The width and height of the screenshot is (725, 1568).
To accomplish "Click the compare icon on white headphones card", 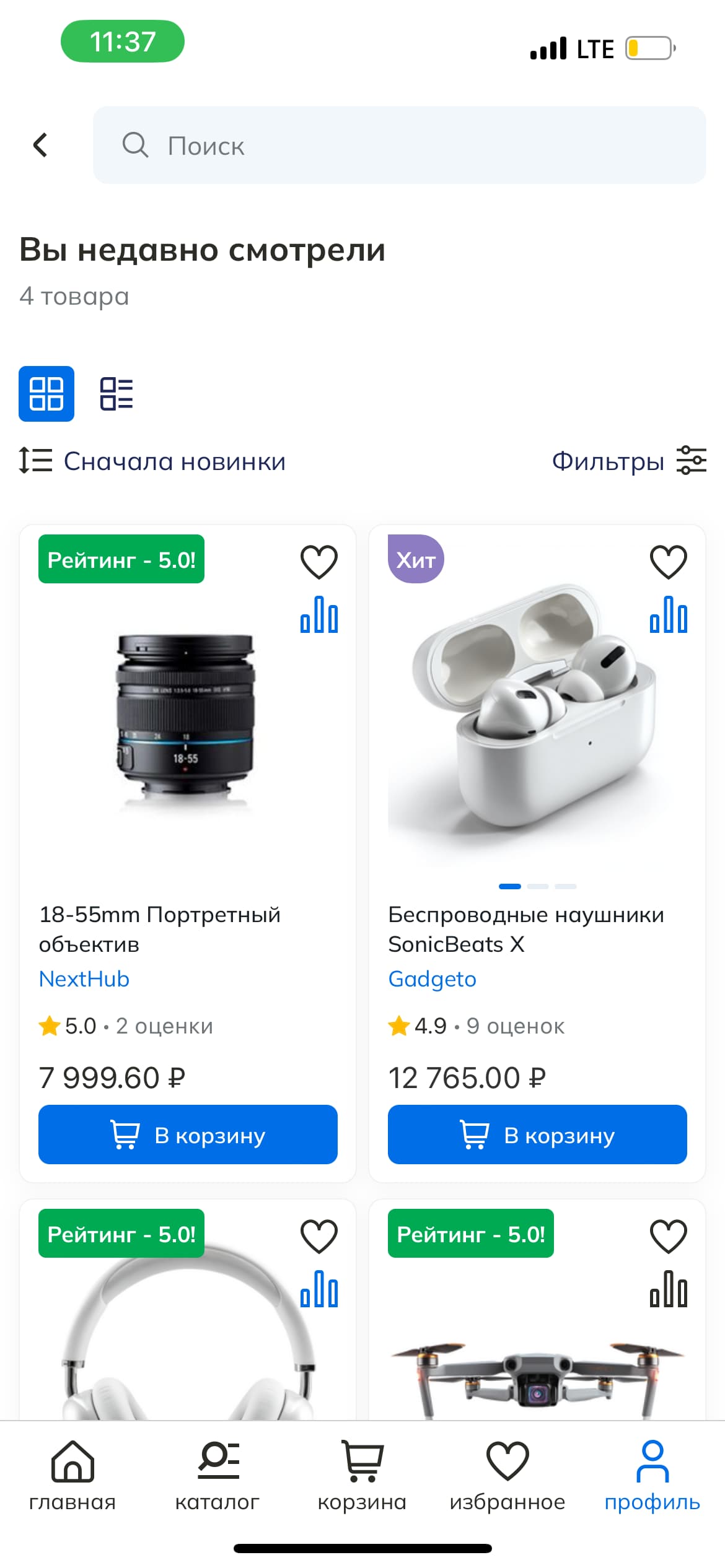I will (x=319, y=1289).
